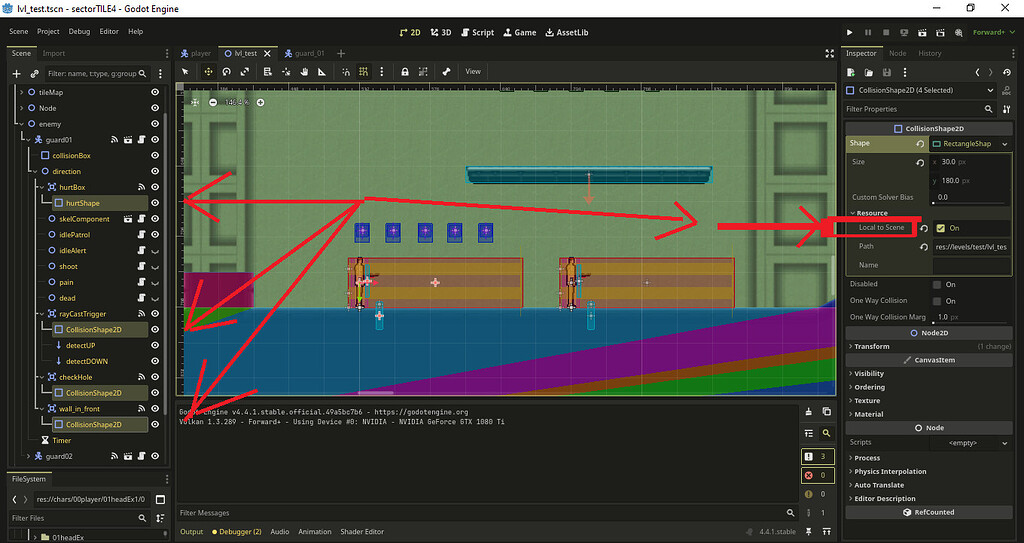Open the AssetLib workspace

pyautogui.click(x=566, y=32)
